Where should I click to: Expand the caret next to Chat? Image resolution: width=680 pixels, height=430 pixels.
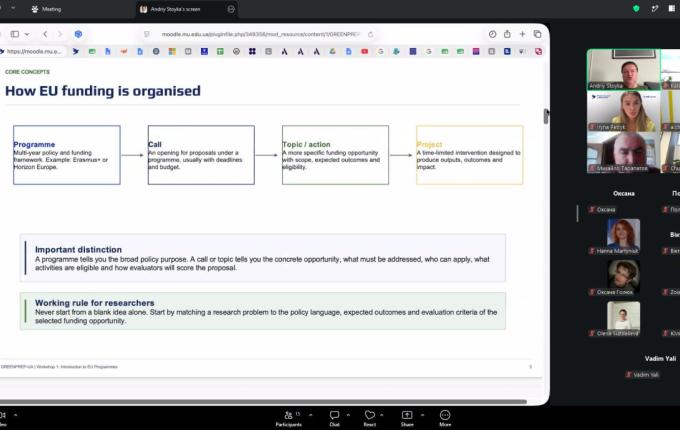tap(348, 415)
